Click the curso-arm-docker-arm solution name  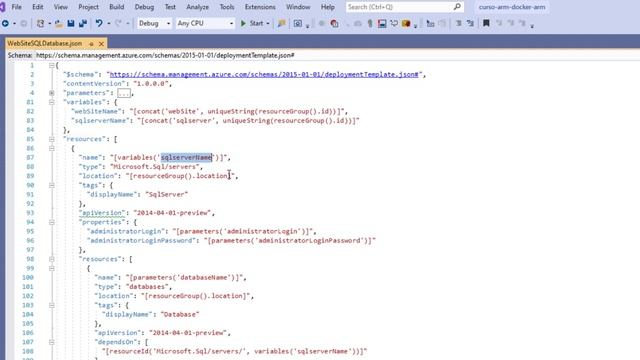(x=512, y=7)
